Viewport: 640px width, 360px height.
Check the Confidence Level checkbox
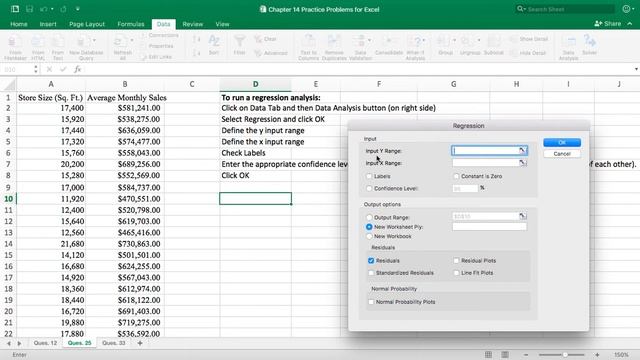pyautogui.click(x=369, y=189)
